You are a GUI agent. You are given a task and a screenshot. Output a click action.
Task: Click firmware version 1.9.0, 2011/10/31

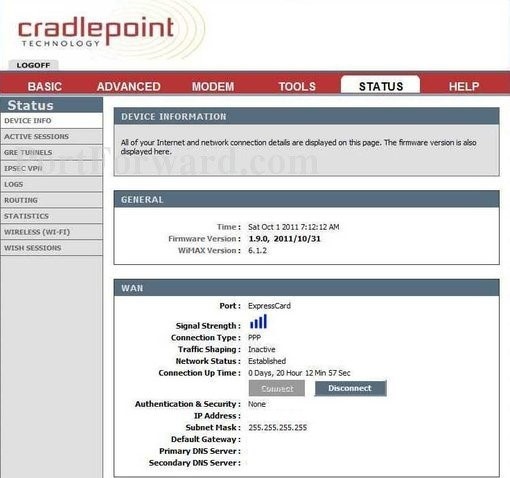284,239
